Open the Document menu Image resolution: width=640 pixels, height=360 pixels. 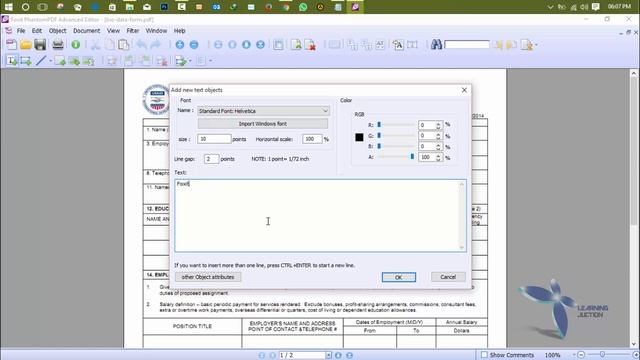tap(87, 31)
